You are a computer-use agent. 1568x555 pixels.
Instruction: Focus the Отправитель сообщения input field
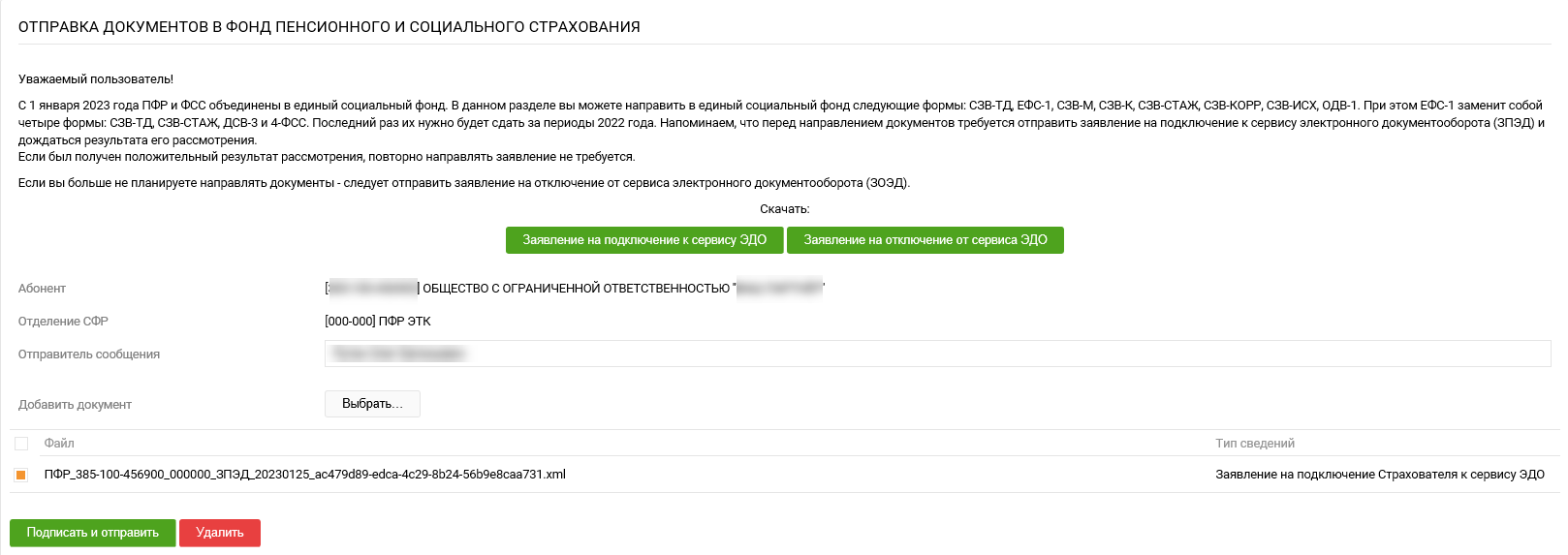(x=937, y=354)
